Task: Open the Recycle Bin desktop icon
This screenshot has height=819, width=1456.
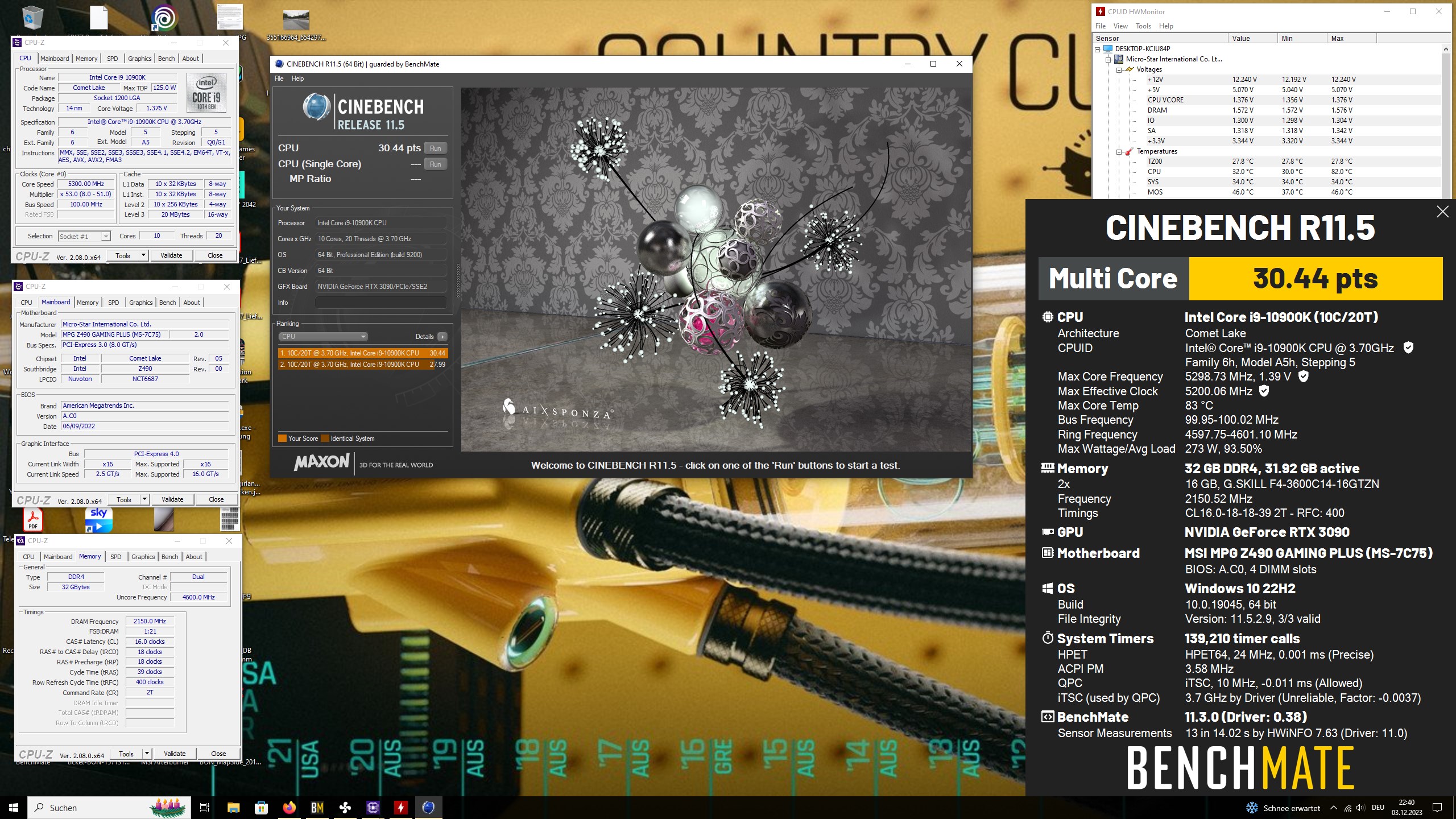Action: (32, 18)
